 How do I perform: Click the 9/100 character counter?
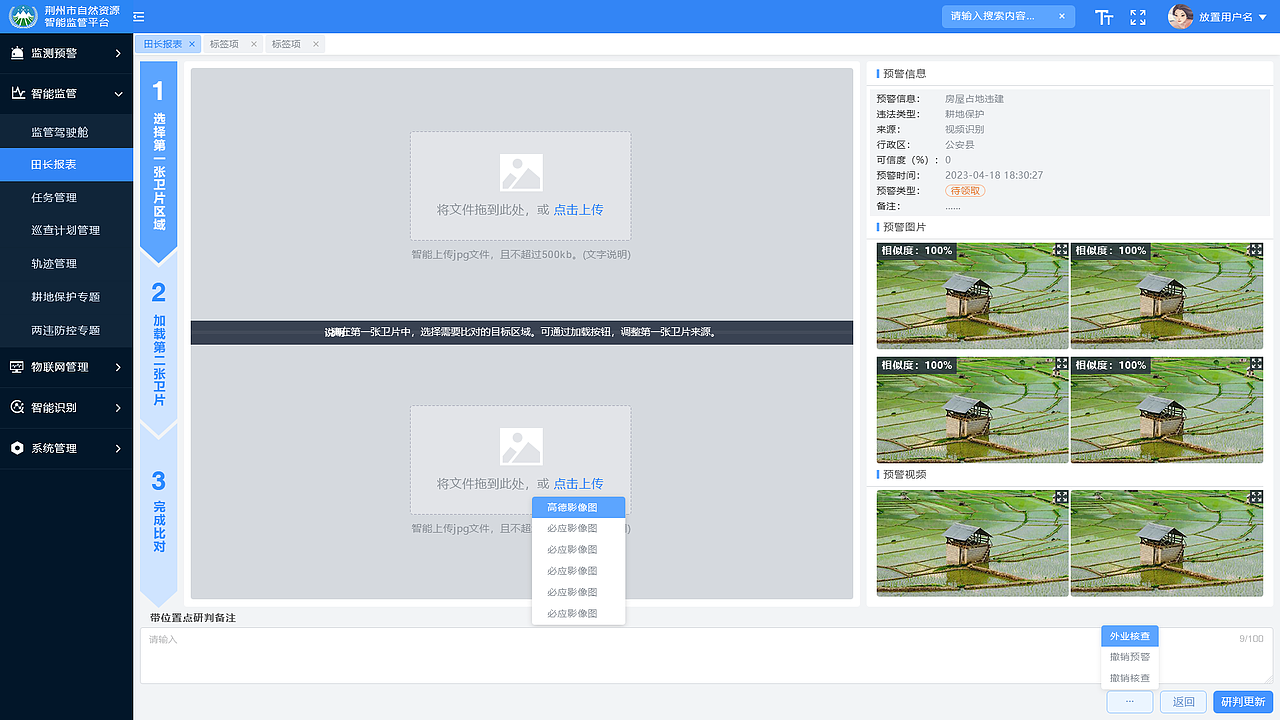(1251, 638)
